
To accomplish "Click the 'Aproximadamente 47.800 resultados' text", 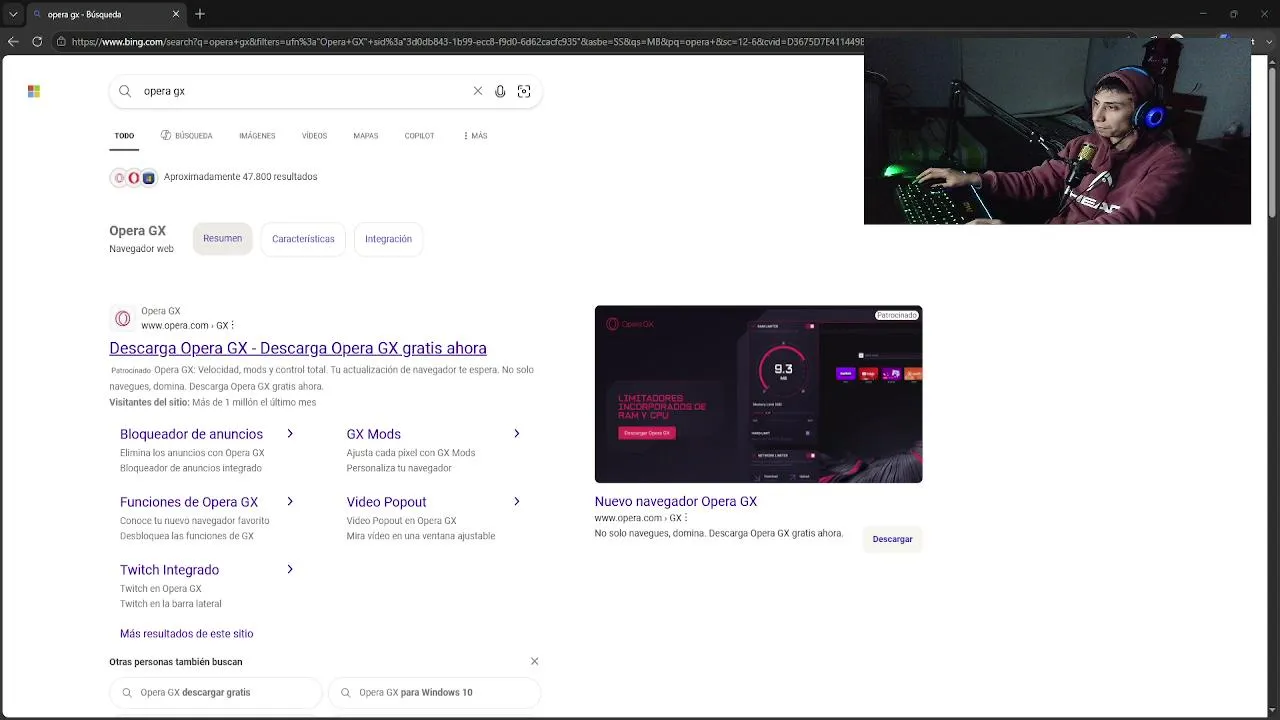I will (x=241, y=177).
